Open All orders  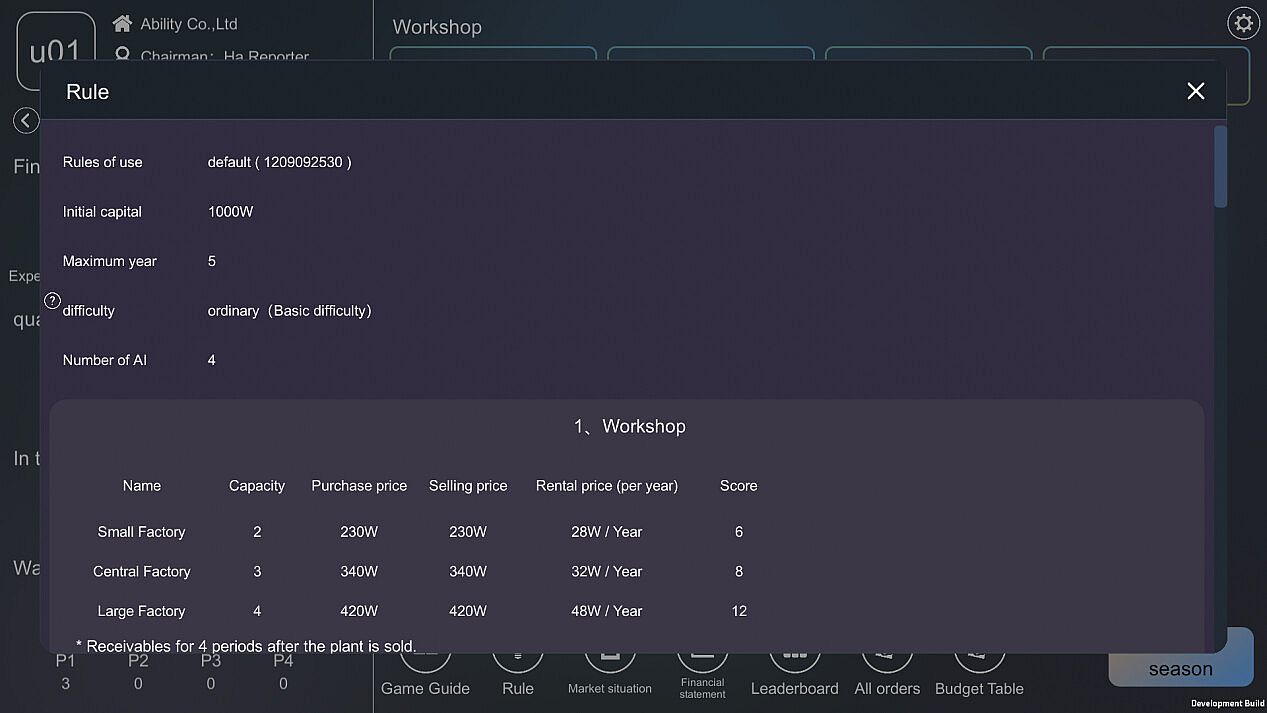pyautogui.click(x=886, y=688)
